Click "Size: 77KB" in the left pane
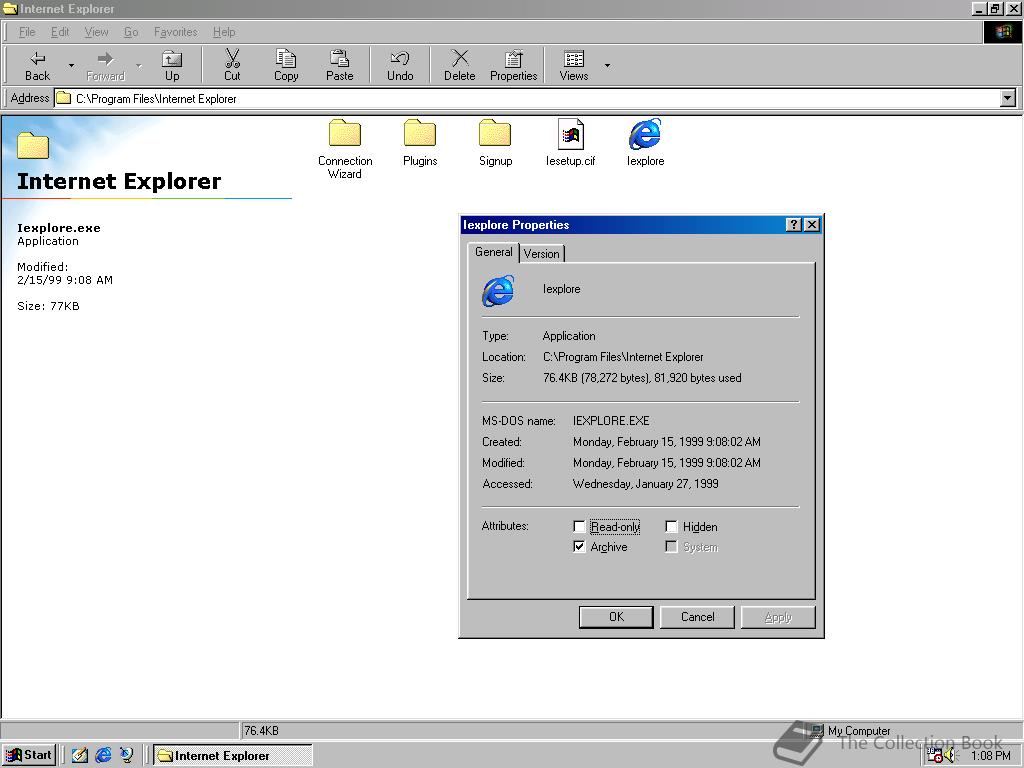The image size is (1024, 768). pyautogui.click(x=48, y=306)
